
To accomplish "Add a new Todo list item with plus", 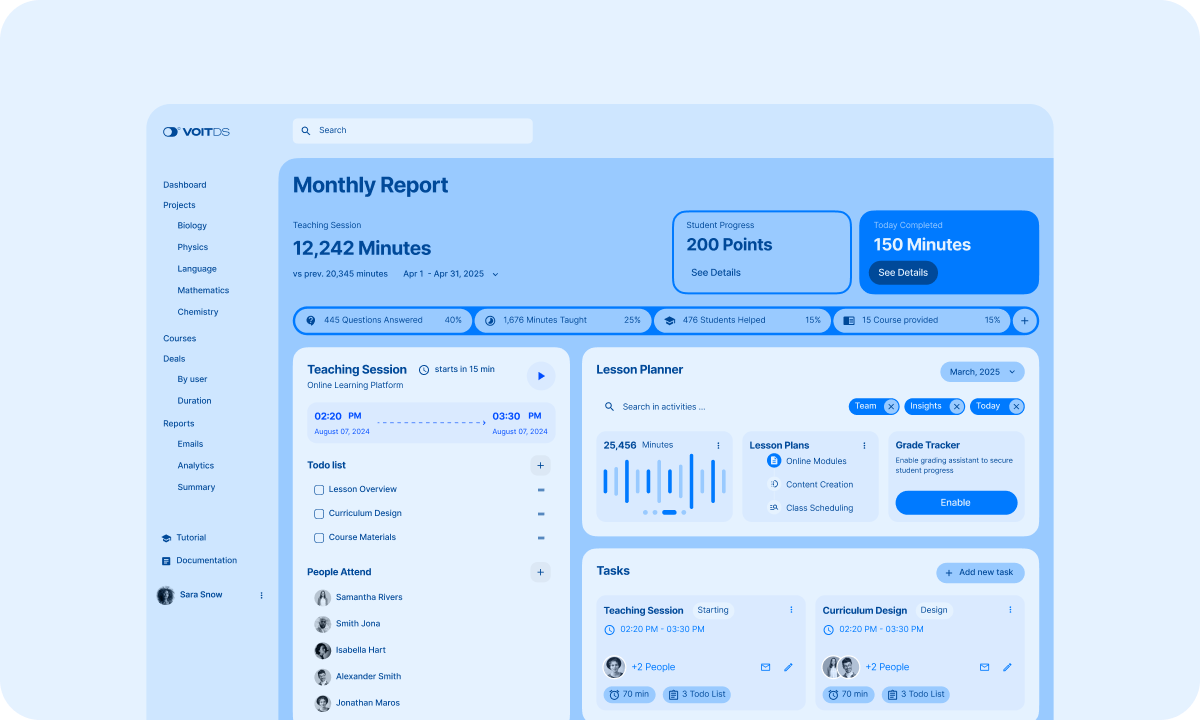I will pos(540,465).
